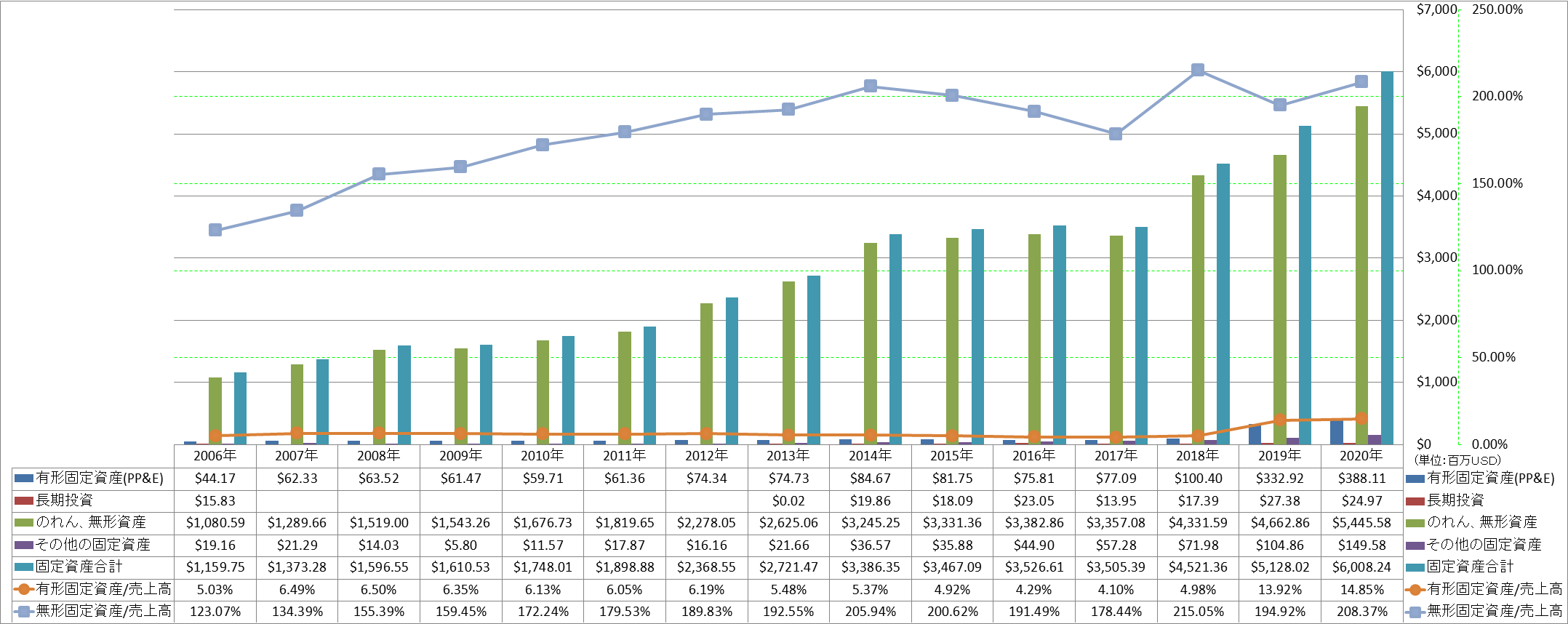Select the orange 有形固定資産/売上高 line marker in the table row header
This screenshot has height=624, width=1568.
[24, 589]
